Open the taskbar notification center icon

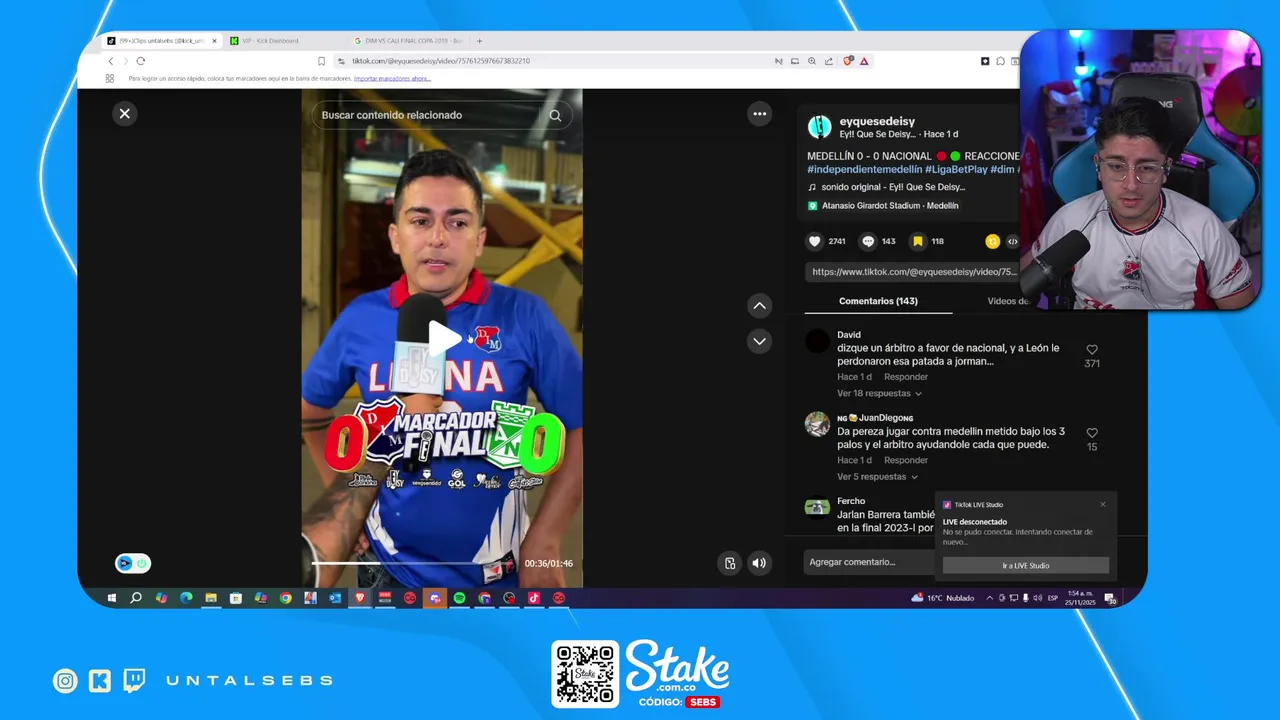[x=1110, y=598]
